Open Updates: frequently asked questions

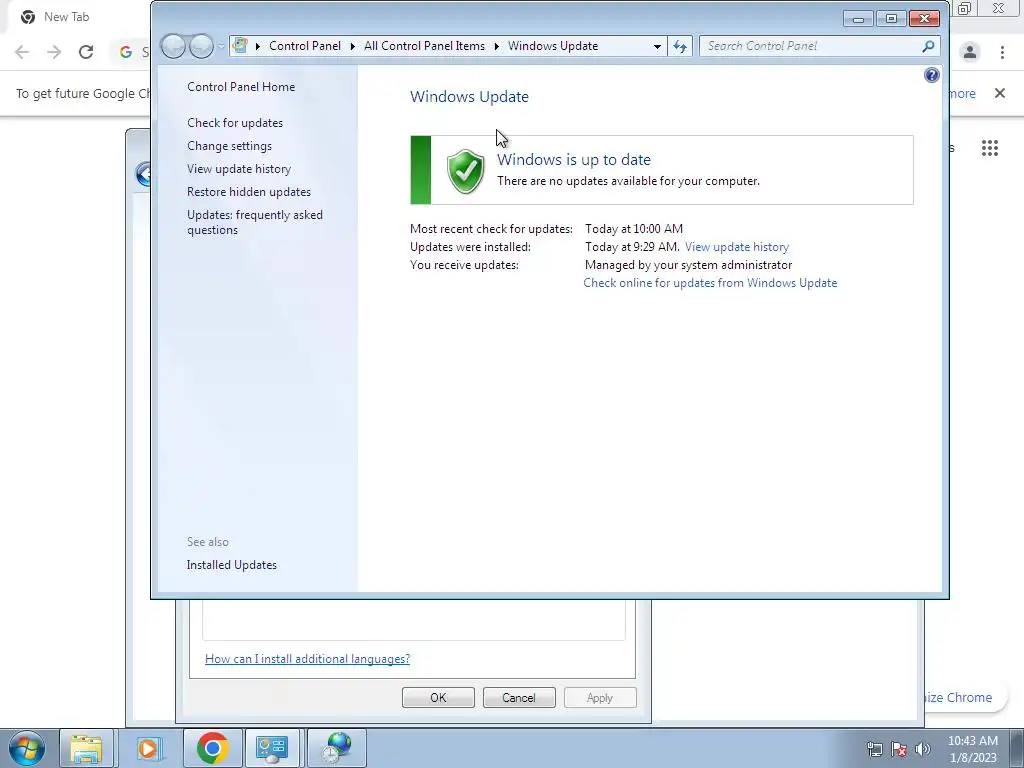[255, 222]
